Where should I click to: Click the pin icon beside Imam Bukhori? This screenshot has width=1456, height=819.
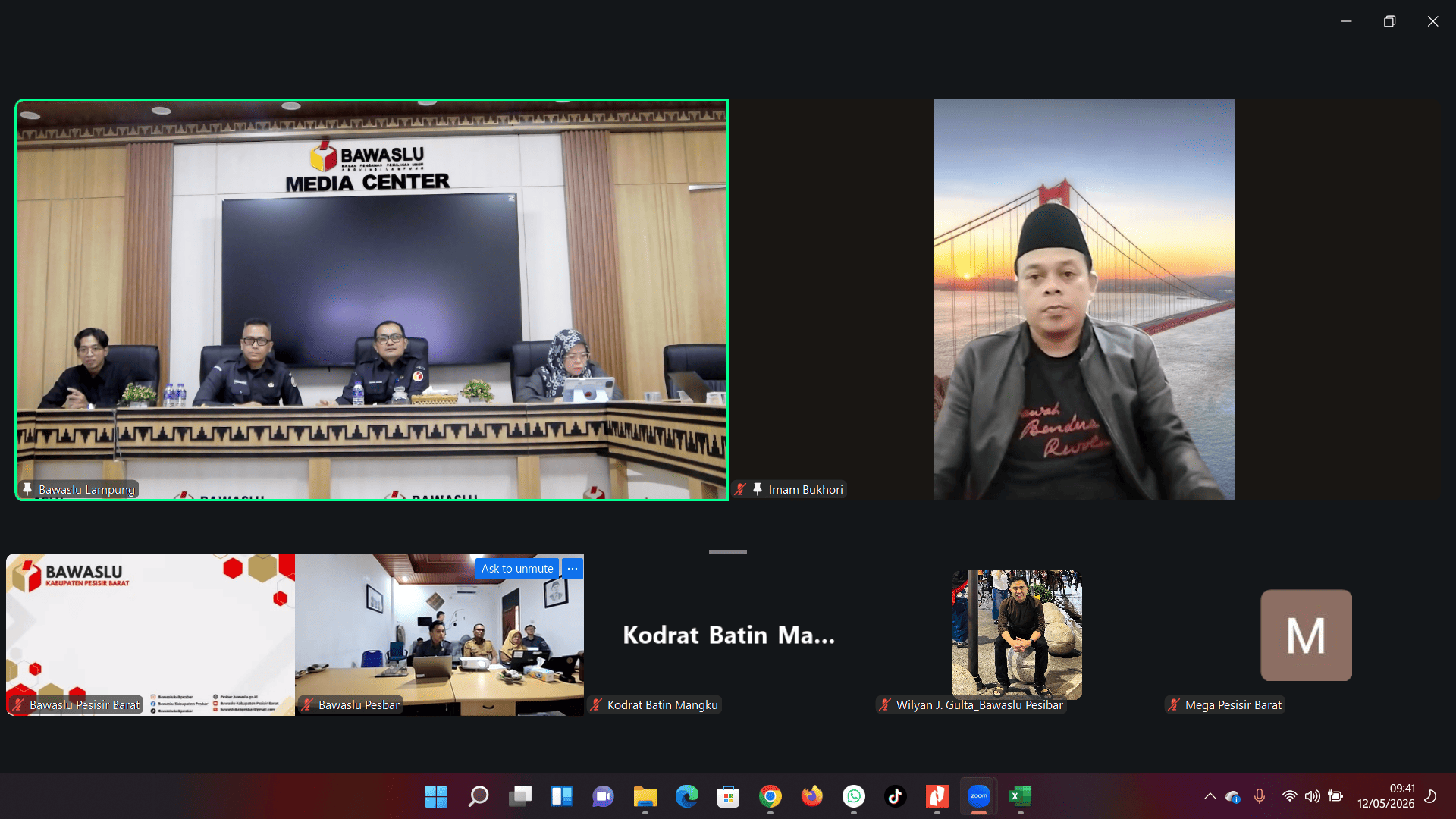click(x=757, y=489)
